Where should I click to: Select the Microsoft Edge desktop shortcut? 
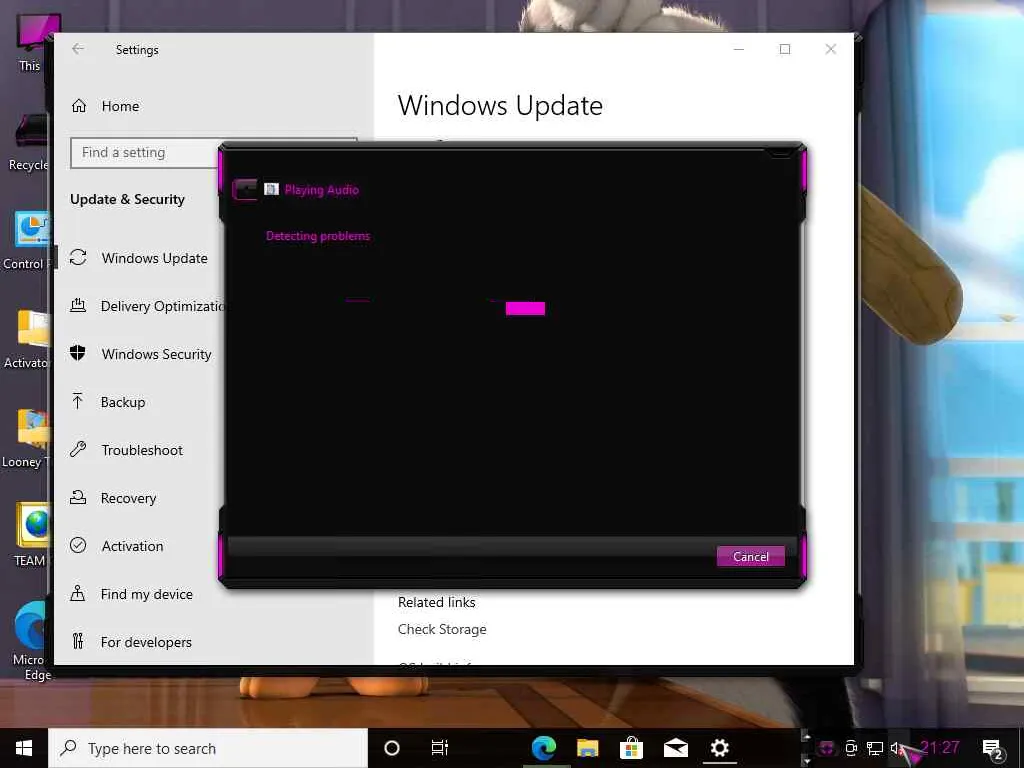click(30, 642)
